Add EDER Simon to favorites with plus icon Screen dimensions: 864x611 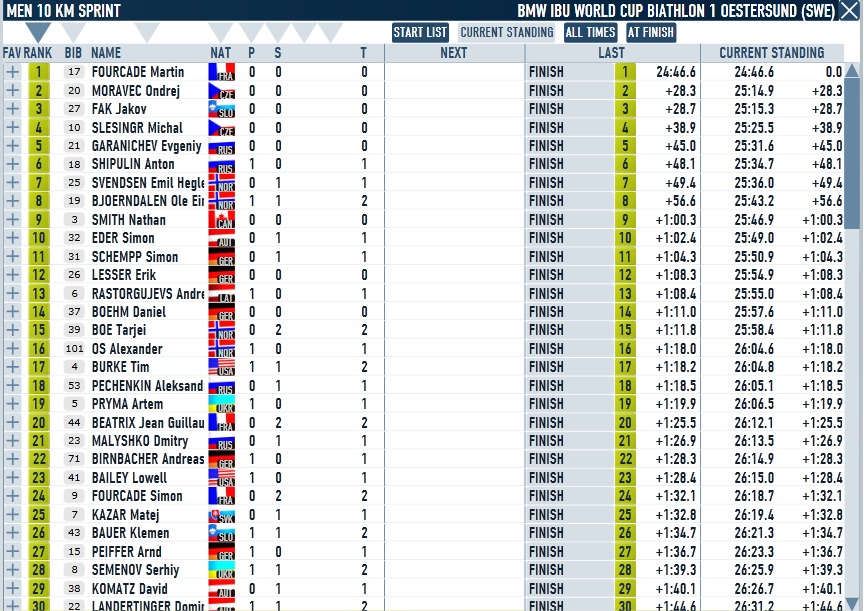click(x=12, y=237)
